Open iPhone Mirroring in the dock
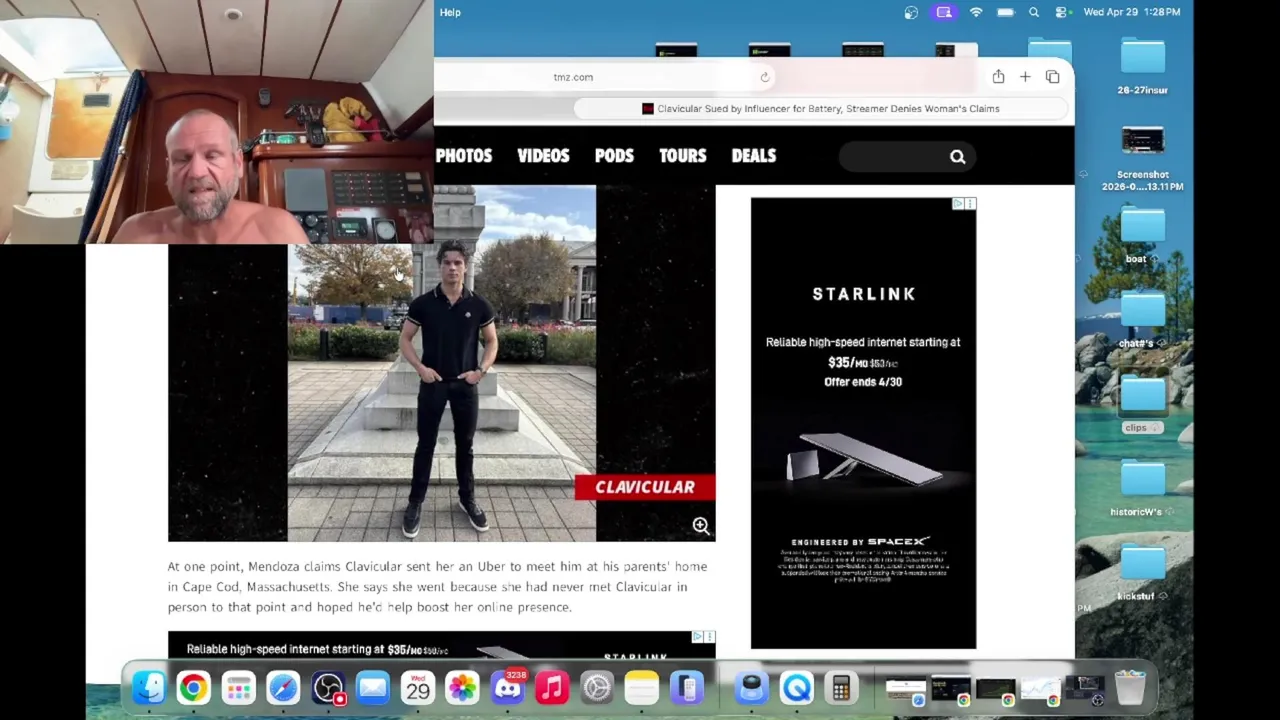 point(687,688)
